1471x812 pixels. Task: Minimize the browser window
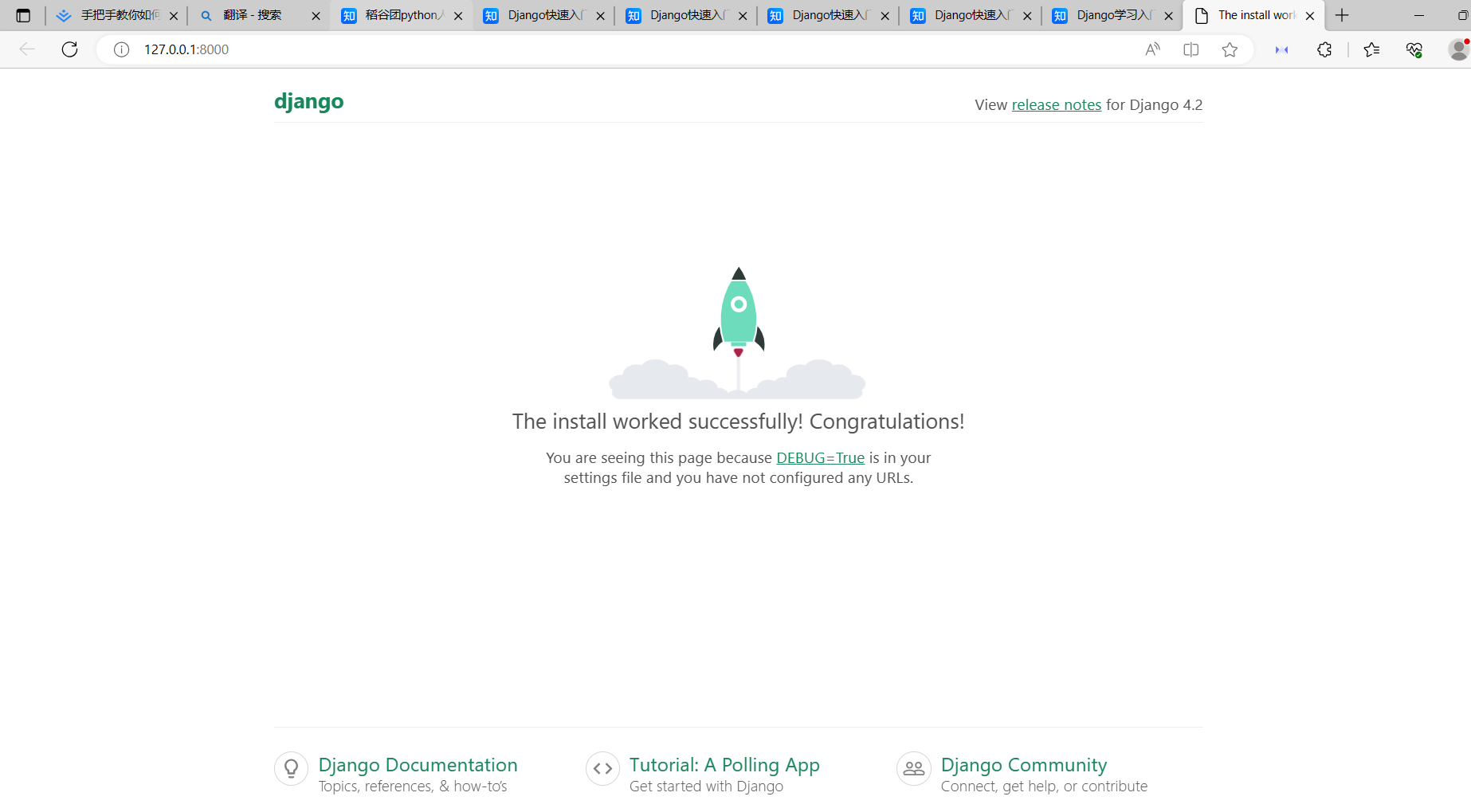(1419, 15)
